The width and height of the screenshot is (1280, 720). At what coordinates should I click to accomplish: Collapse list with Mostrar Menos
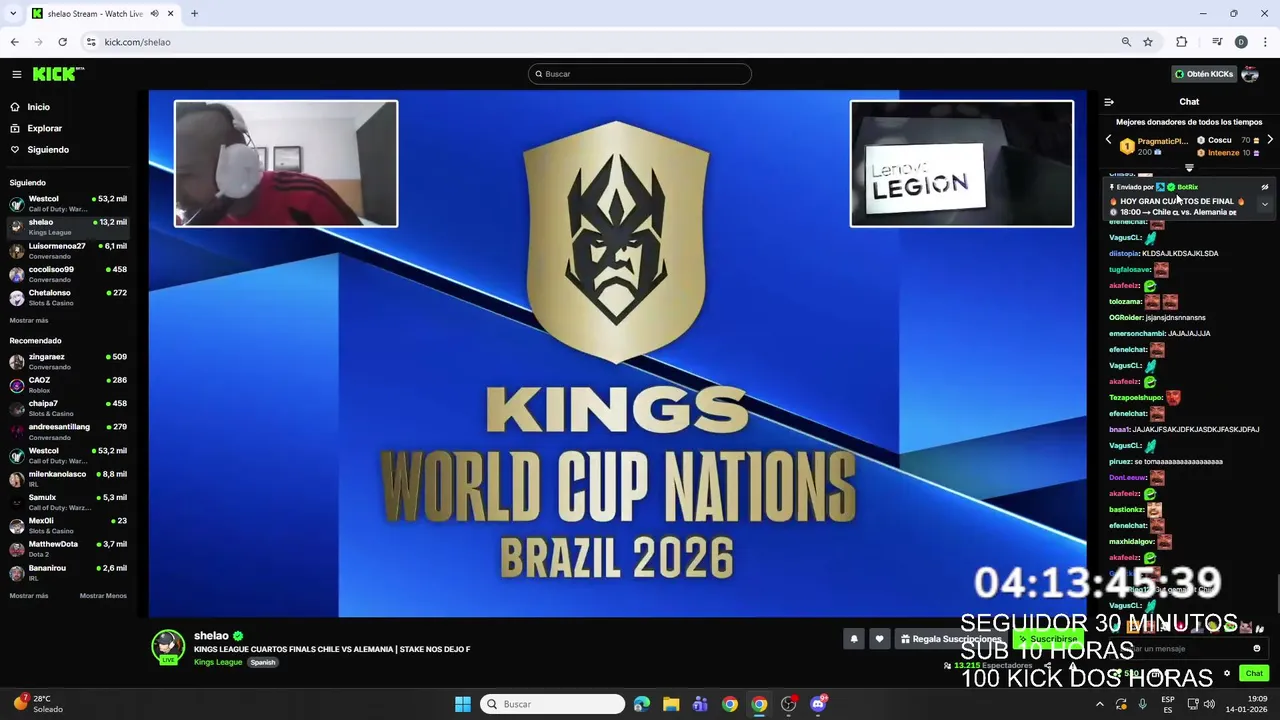103,596
